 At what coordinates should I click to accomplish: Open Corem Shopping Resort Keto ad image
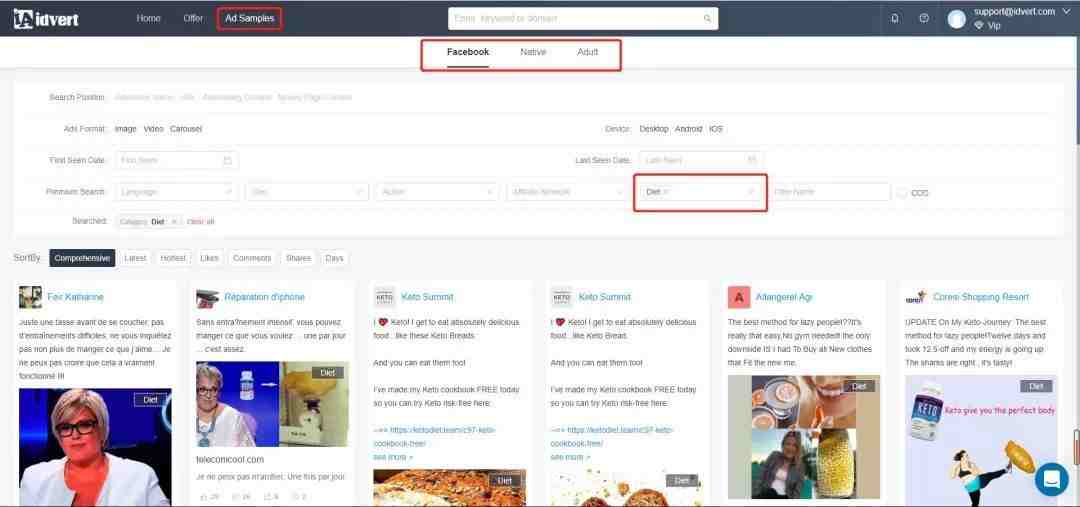(981, 441)
